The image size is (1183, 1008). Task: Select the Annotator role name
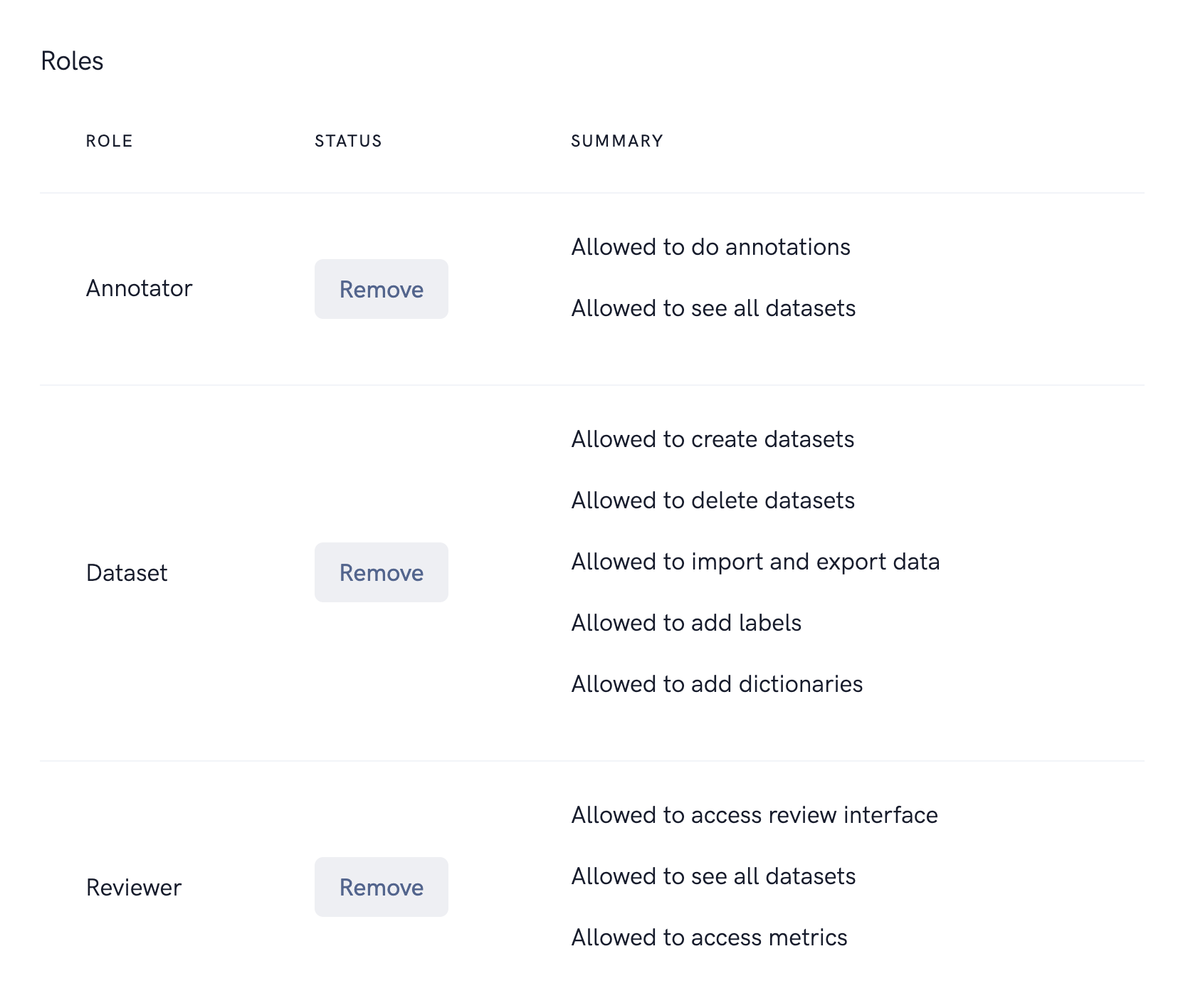(140, 288)
